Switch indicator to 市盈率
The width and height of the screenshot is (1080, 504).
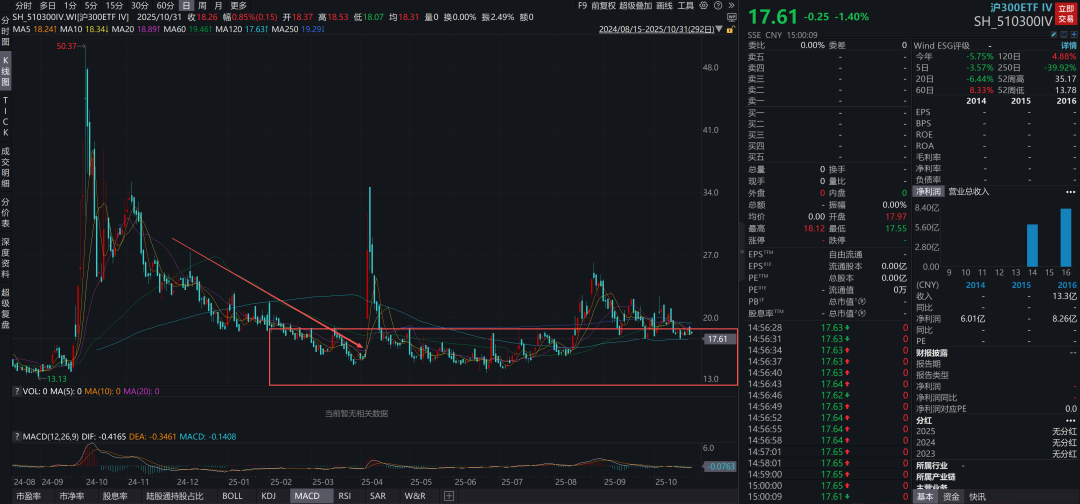[27, 496]
